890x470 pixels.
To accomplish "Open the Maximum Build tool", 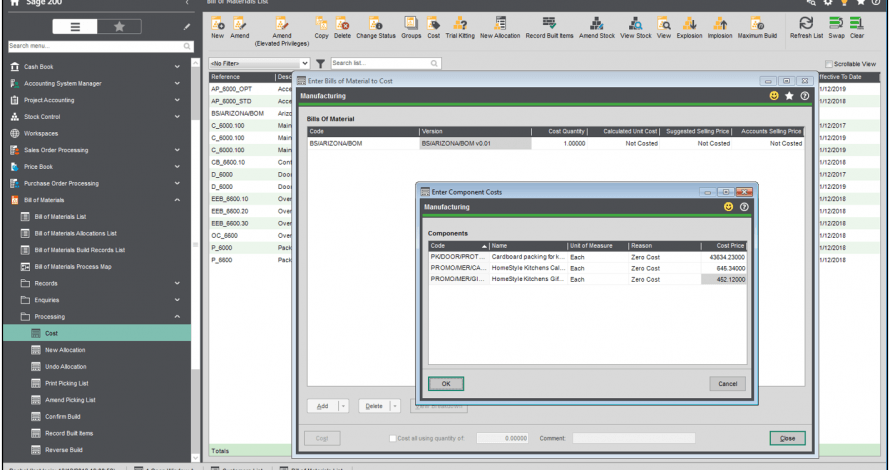I will [757, 28].
